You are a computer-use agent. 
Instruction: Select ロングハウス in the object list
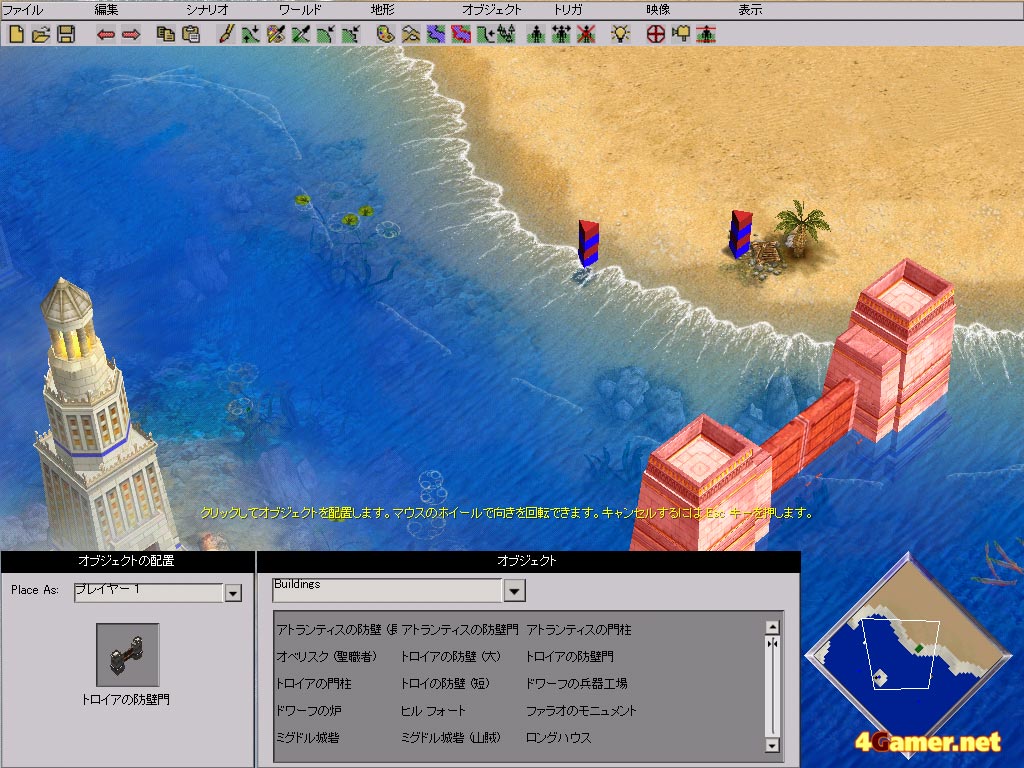pyautogui.click(x=559, y=738)
